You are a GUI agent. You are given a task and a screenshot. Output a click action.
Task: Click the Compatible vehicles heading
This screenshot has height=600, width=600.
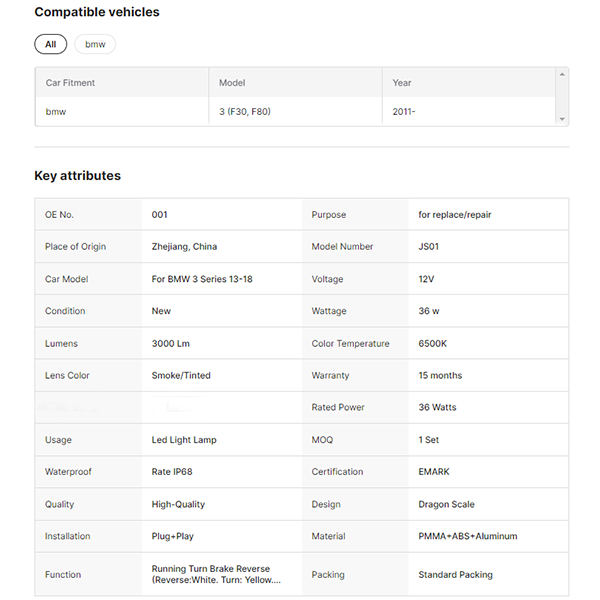point(97,12)
